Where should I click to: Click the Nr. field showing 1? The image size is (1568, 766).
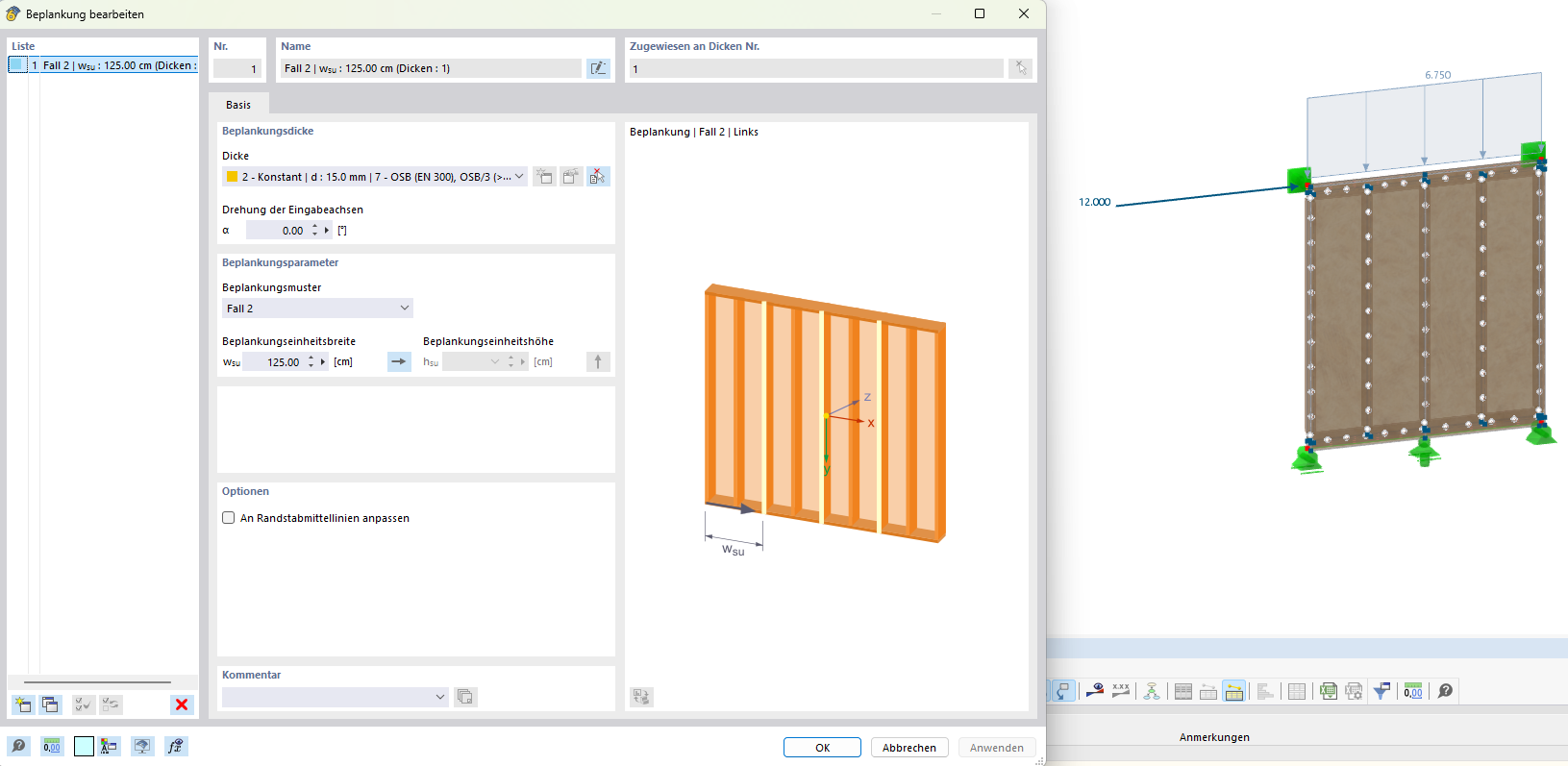tap(237, 69)
